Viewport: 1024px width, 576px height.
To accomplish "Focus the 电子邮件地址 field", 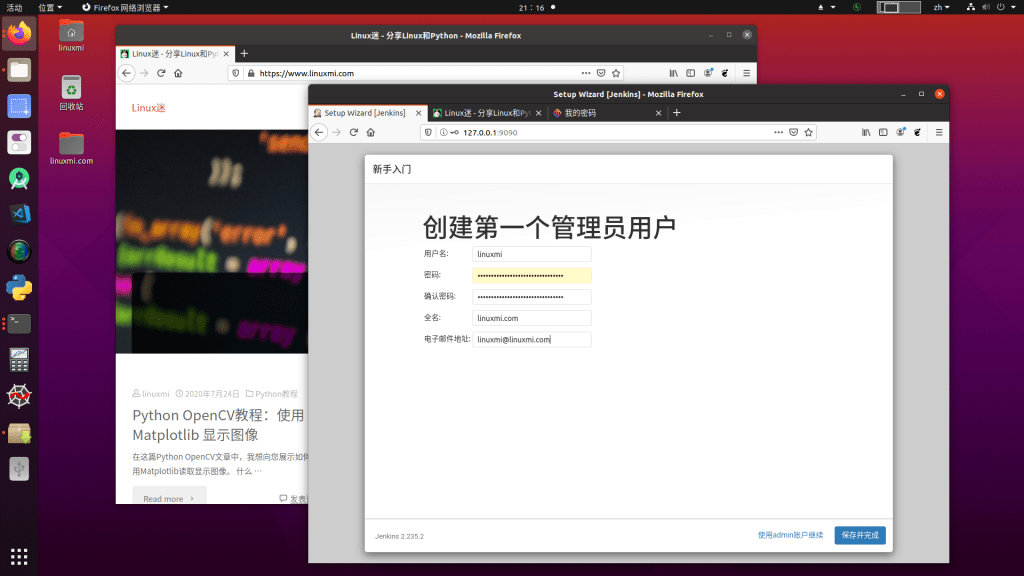I will coord(532,339).
